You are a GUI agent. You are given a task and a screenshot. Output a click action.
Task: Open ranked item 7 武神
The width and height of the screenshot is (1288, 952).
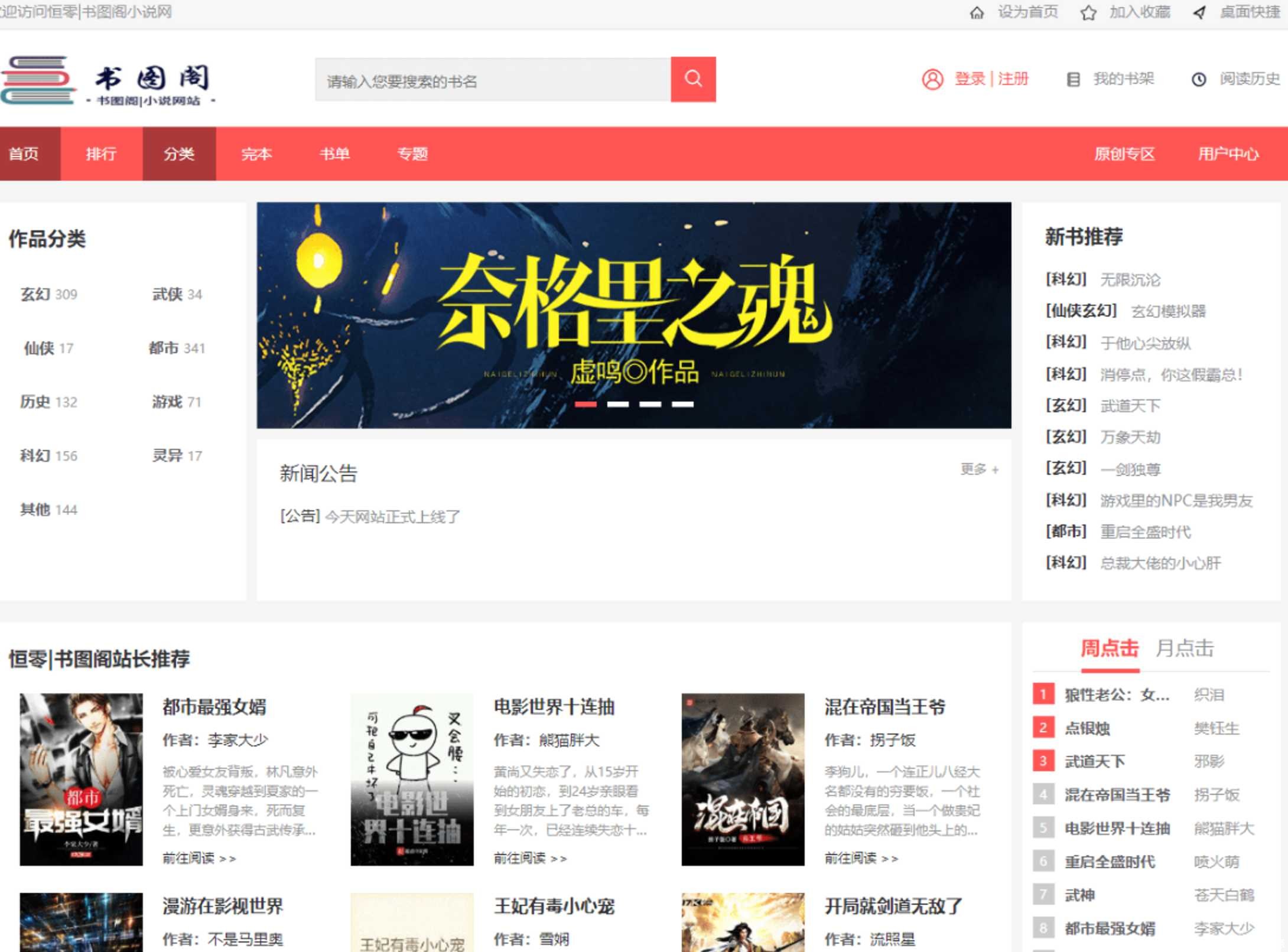1079,895
